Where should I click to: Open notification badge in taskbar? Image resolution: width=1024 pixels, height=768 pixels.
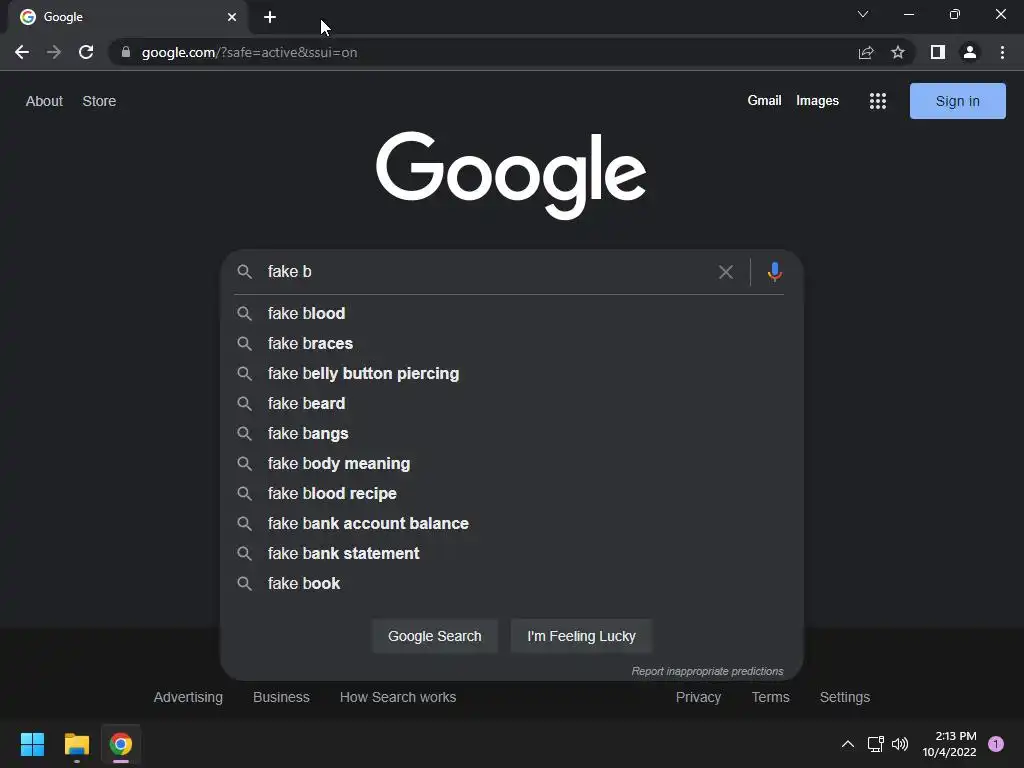point(996,744)
